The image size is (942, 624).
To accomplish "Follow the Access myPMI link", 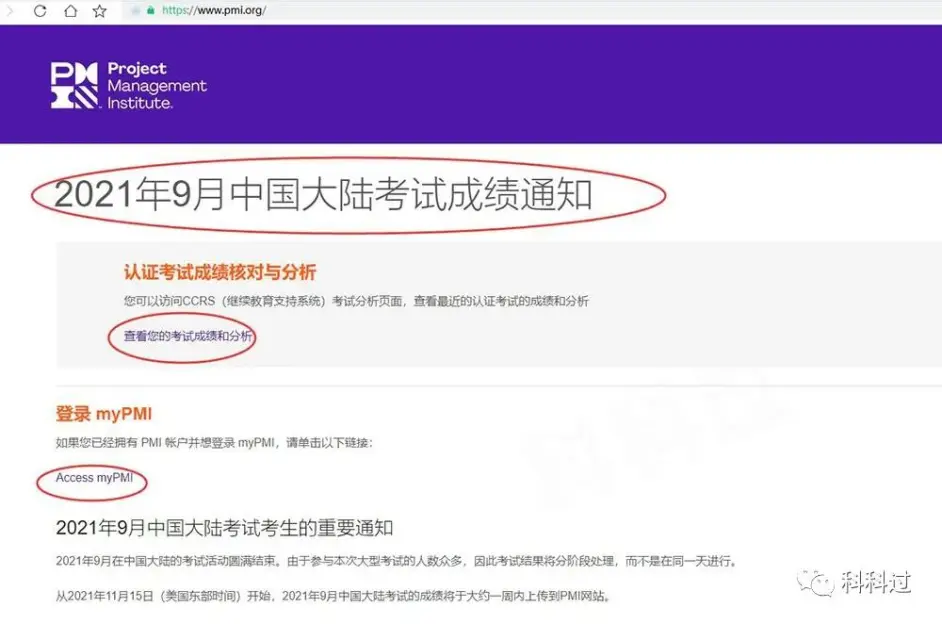I will point(94,478).
